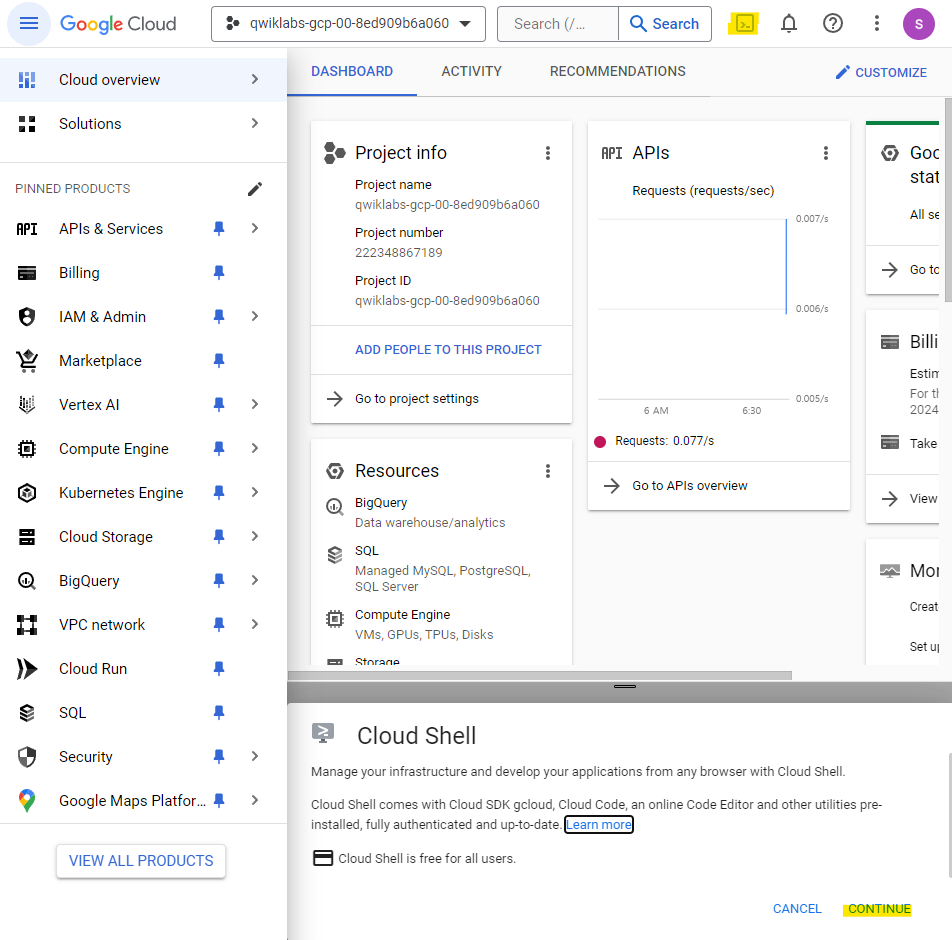
Task: Click the dashboard vertical scrollbar
Action: (x=948, y=200)
